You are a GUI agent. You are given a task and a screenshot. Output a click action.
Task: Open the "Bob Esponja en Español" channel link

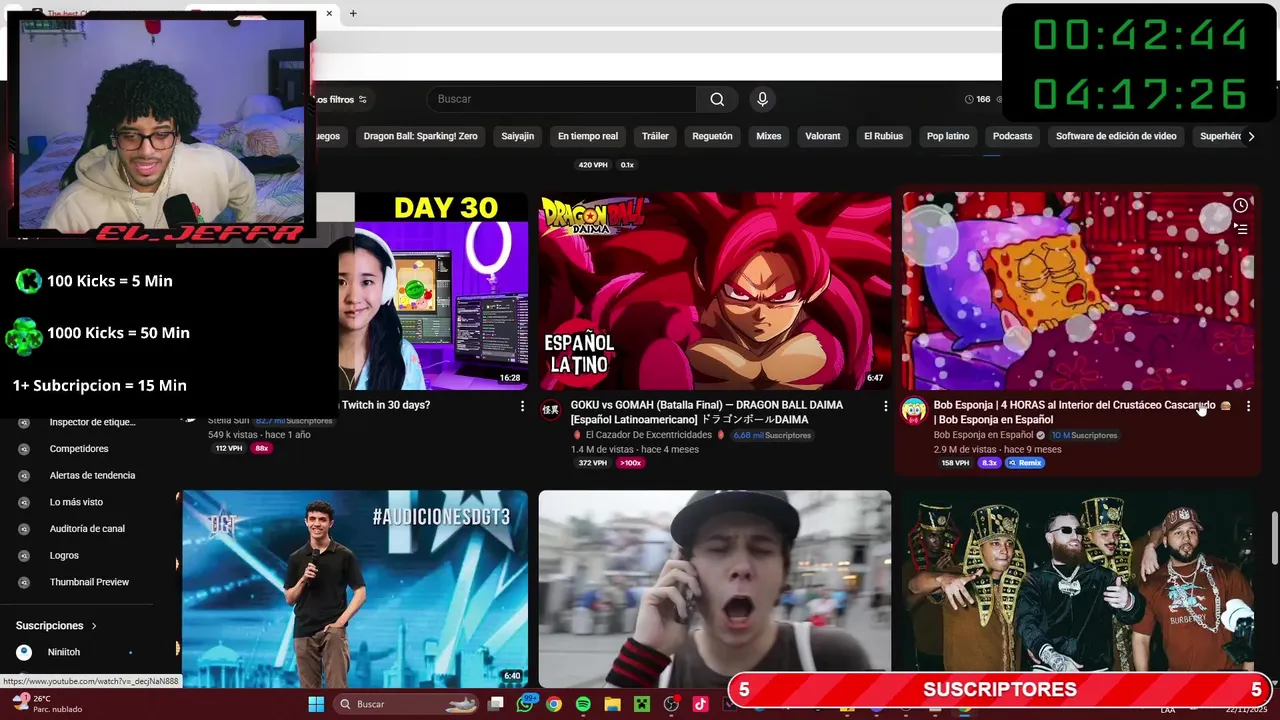coord(983,435)
